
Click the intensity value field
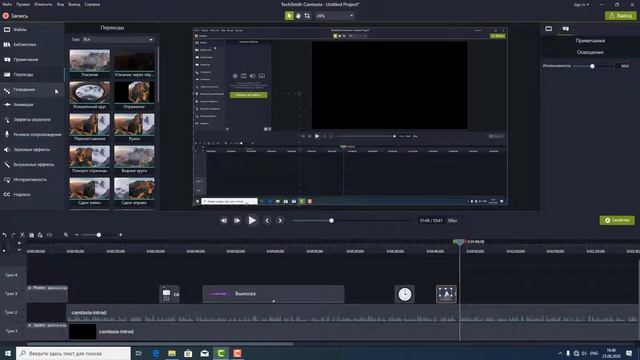(624, 66)
